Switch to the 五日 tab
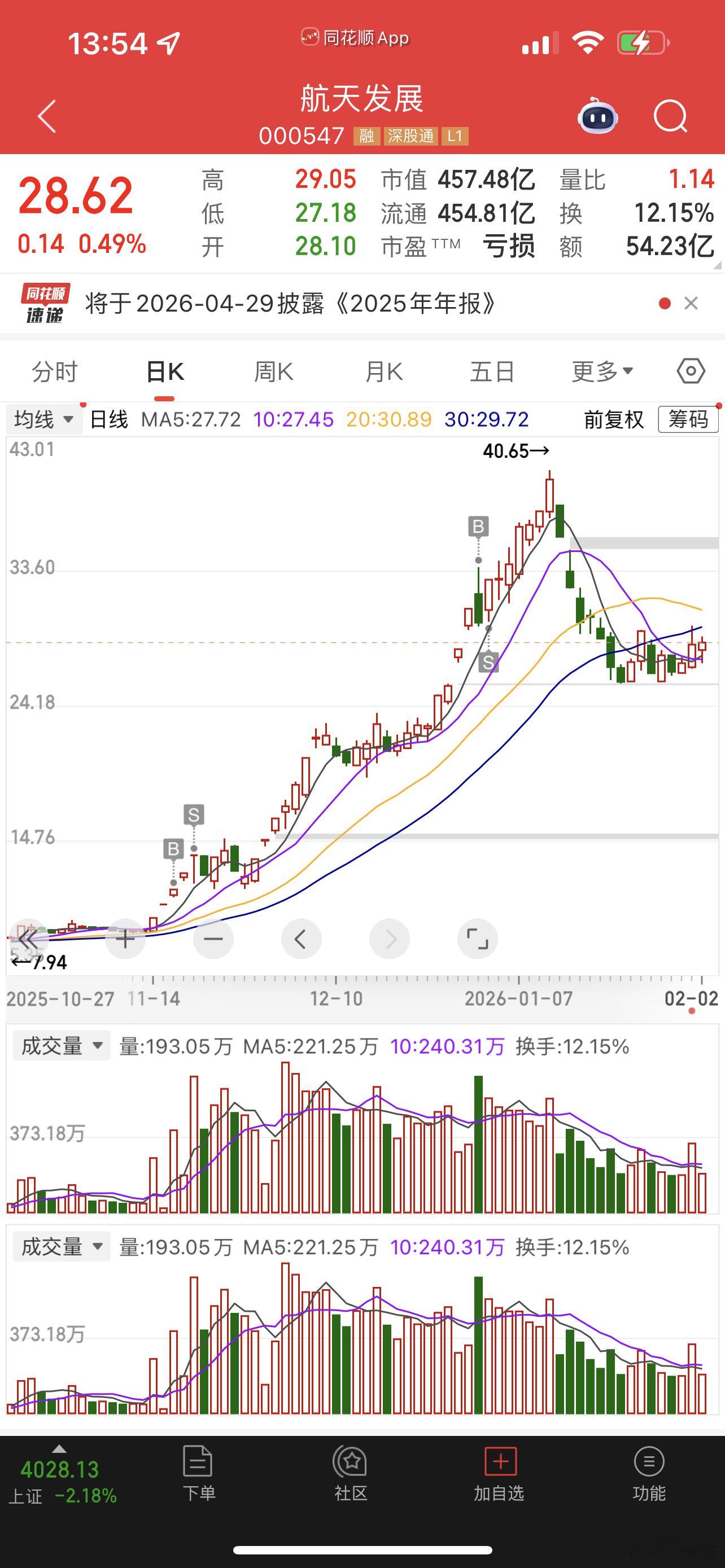The height and width of the screenshot is (1568, 725). 492,371
